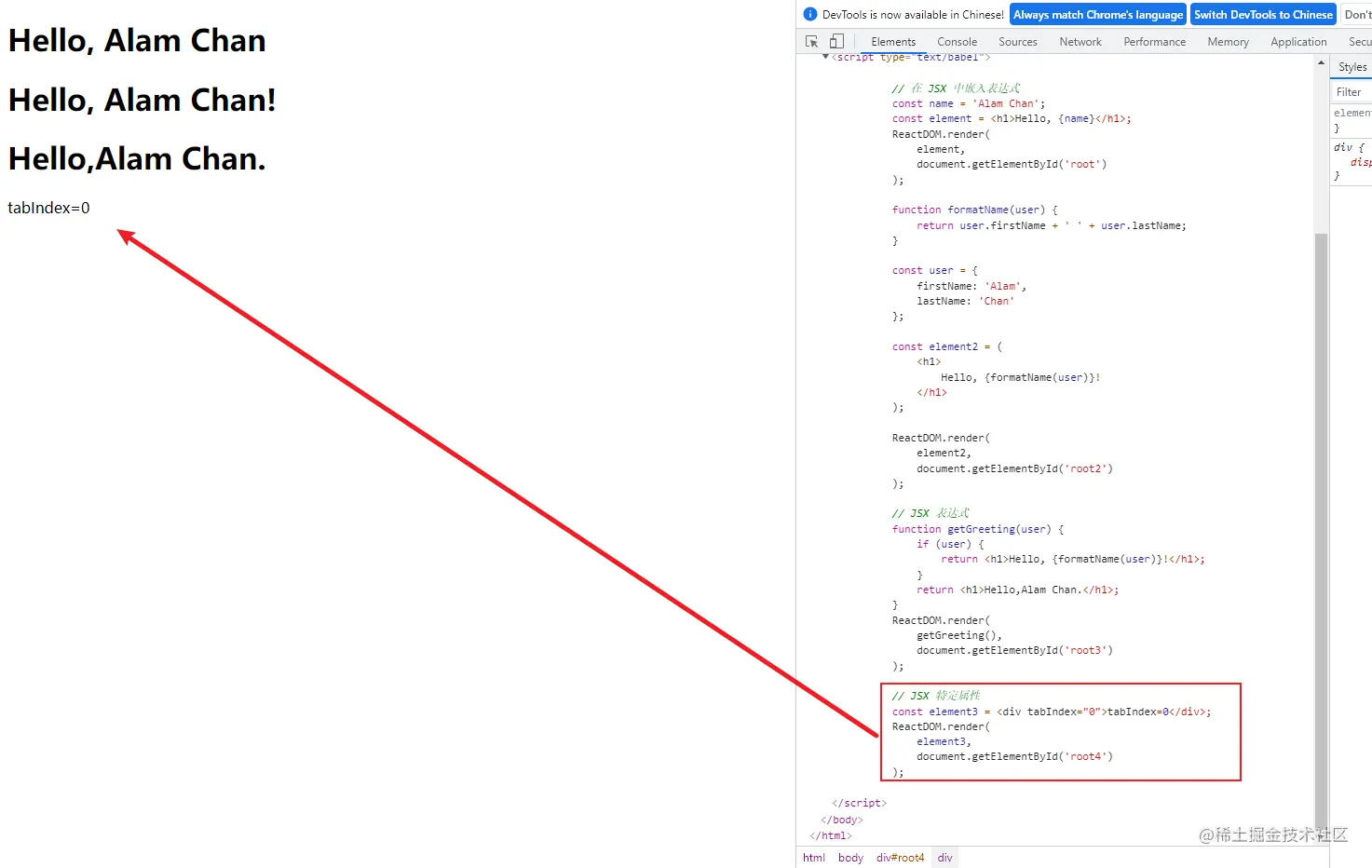Click the div rule in Styles pane
The width and height of the screenshot is (1372, 868).
tap(1349, 147)
